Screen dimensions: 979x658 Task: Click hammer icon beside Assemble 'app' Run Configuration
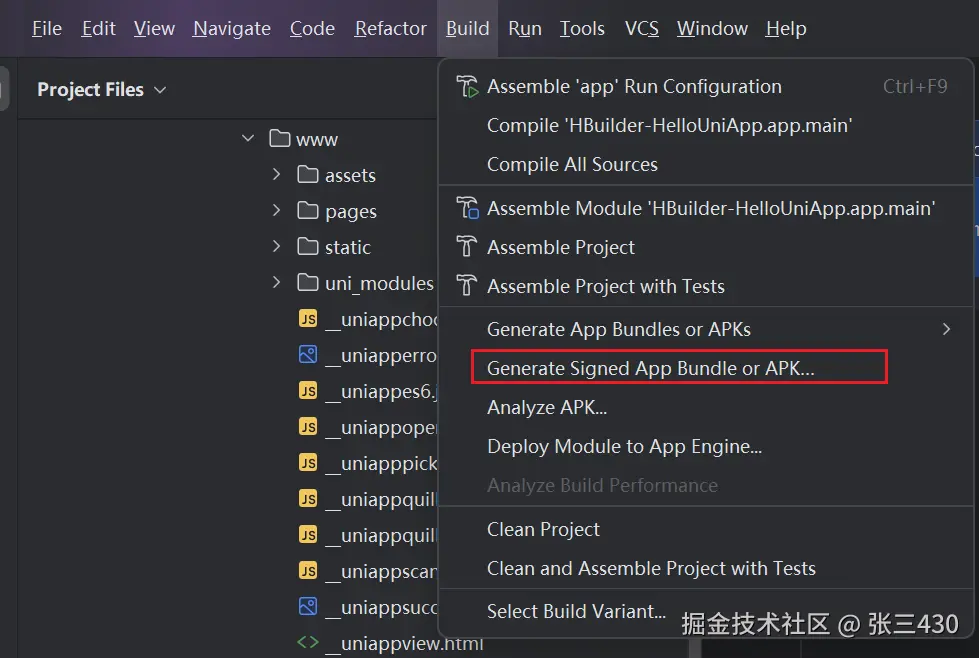467,86
